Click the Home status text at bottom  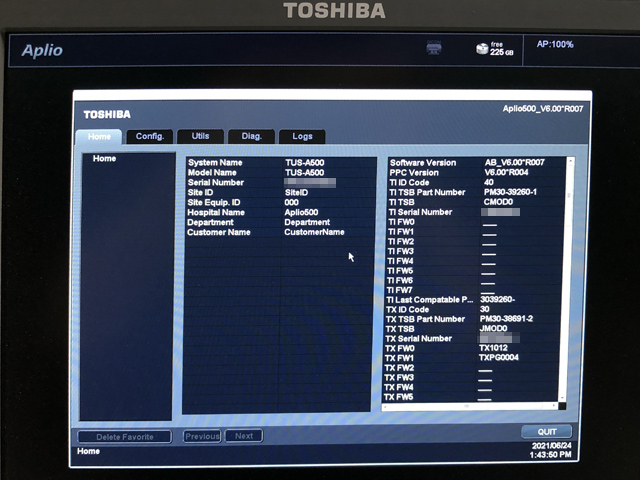(x=88, y=451)
